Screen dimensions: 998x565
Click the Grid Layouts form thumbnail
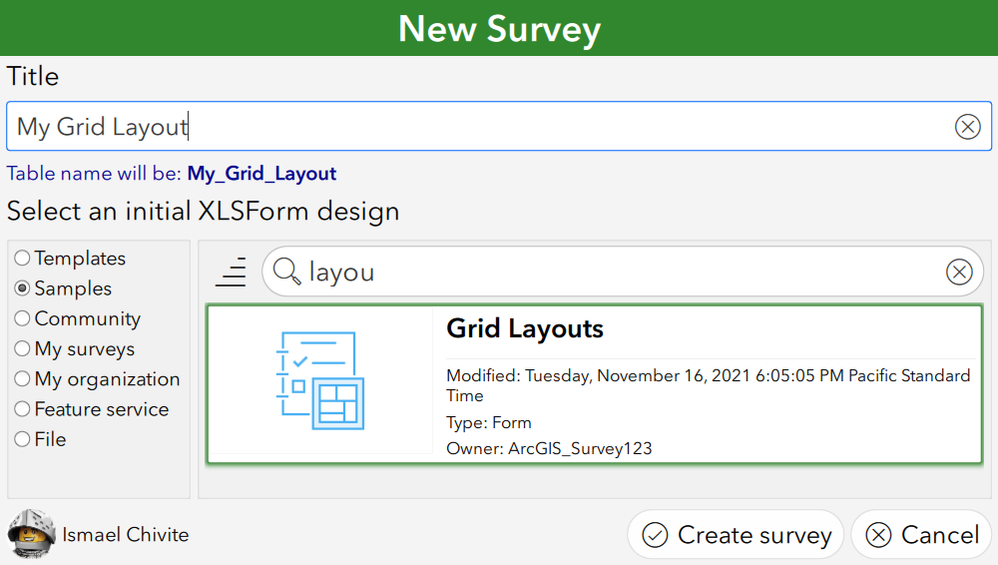pos(319,382)
